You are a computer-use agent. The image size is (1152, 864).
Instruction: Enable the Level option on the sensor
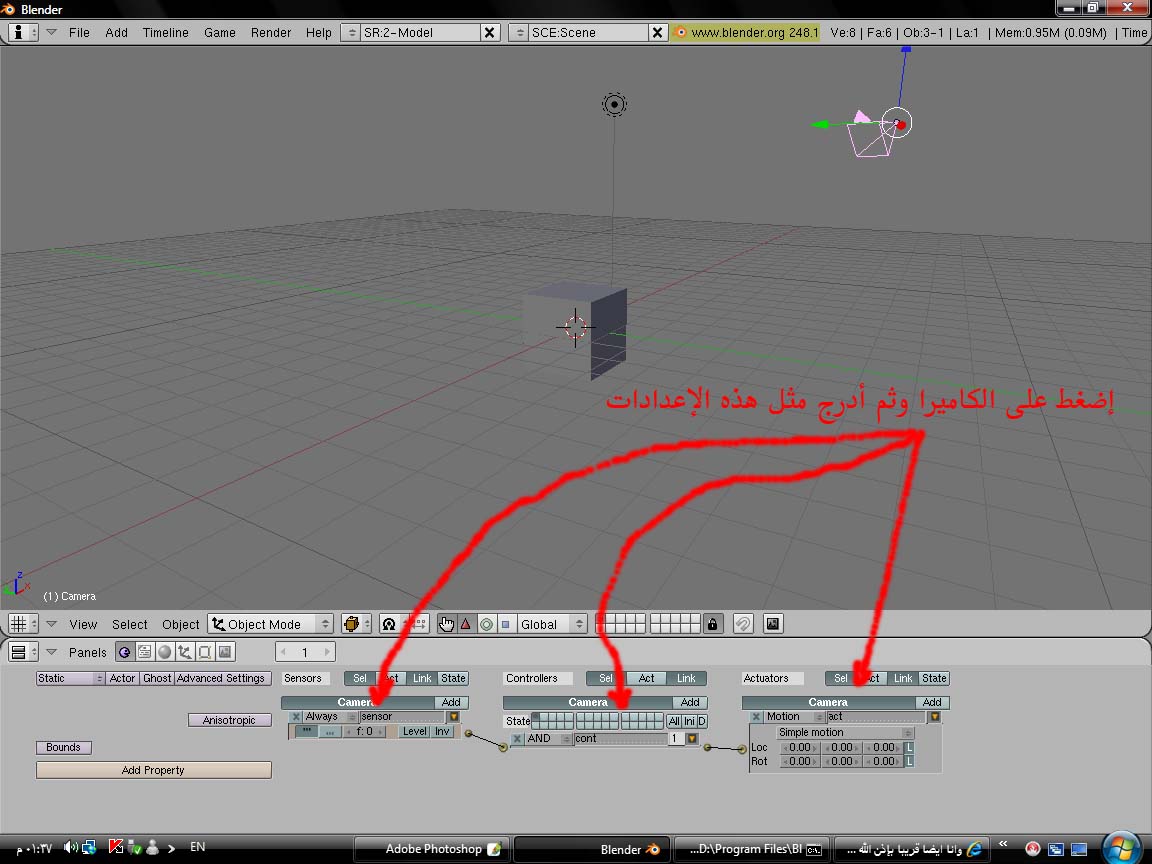(x=414, y=731)
